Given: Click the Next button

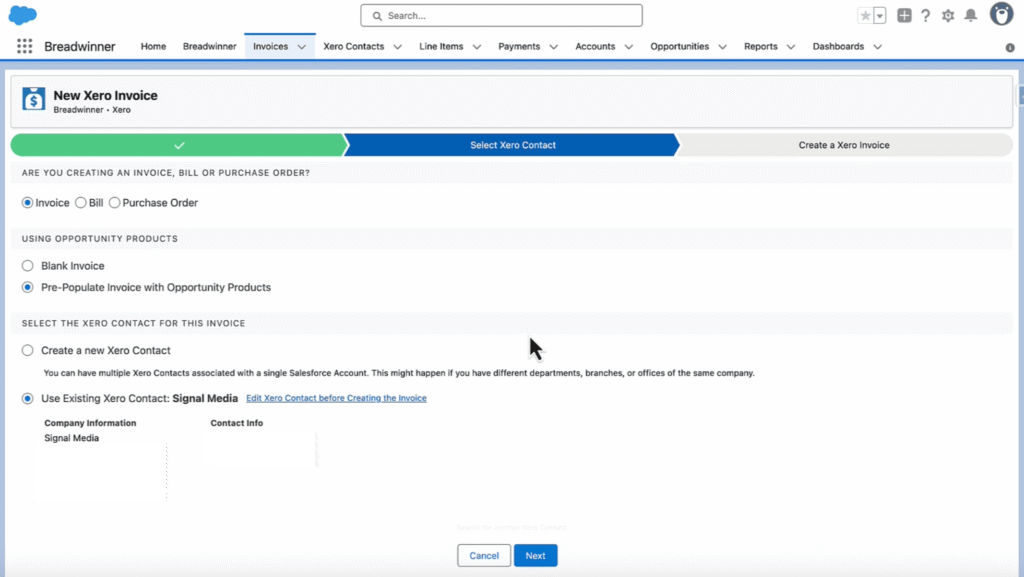Looking at the screenshot, I should point(535,555).
